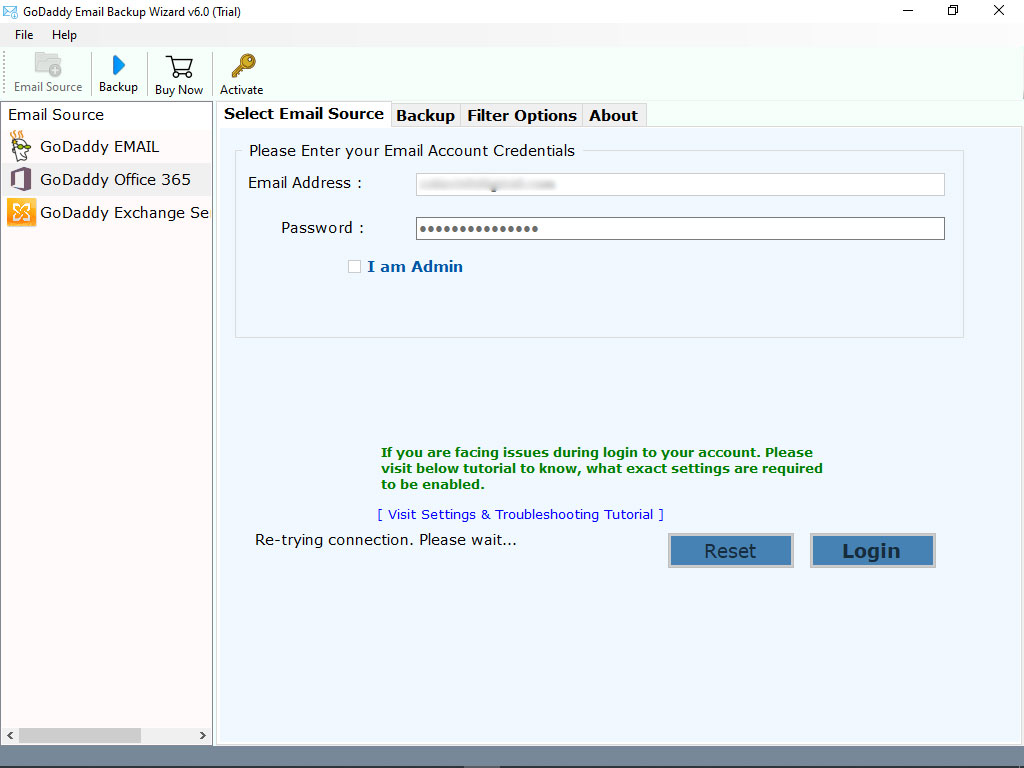Viewport: 1024px width, 768px height.
Task: Click the 'I am Admin' label text
Action: (x=415, y=266)
